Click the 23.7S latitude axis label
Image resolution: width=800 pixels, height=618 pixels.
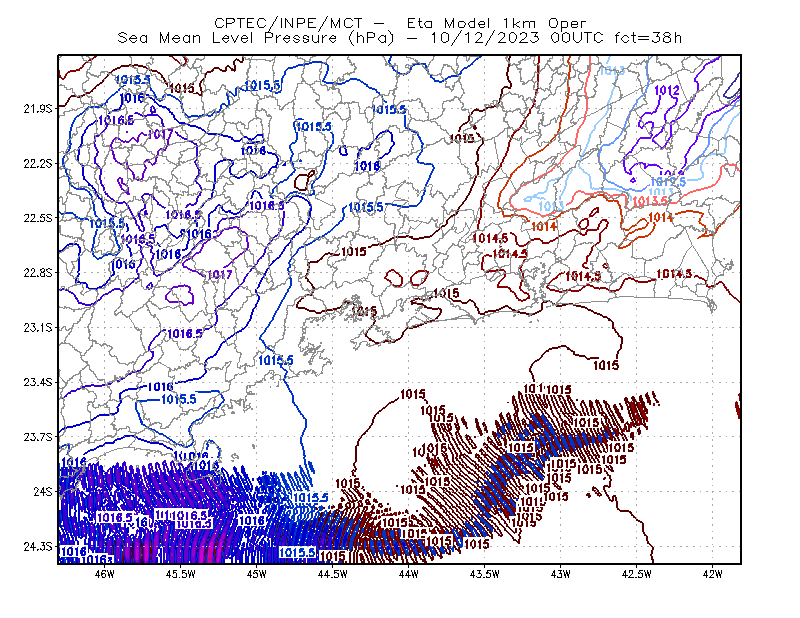(38, 437)
